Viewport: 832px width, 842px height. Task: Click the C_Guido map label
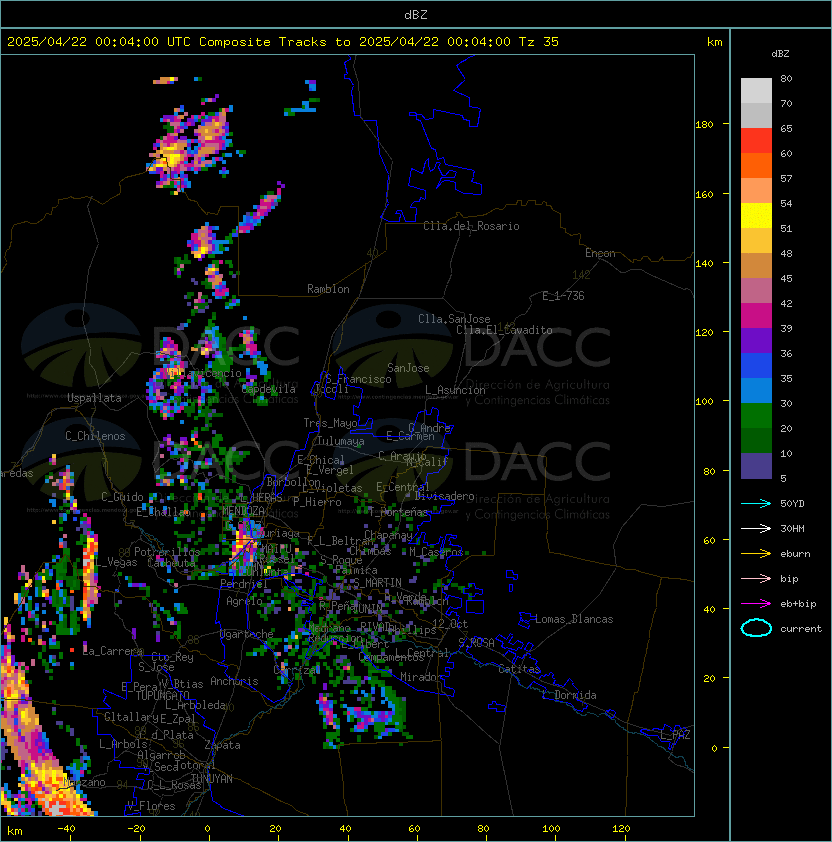pos(122,497)
